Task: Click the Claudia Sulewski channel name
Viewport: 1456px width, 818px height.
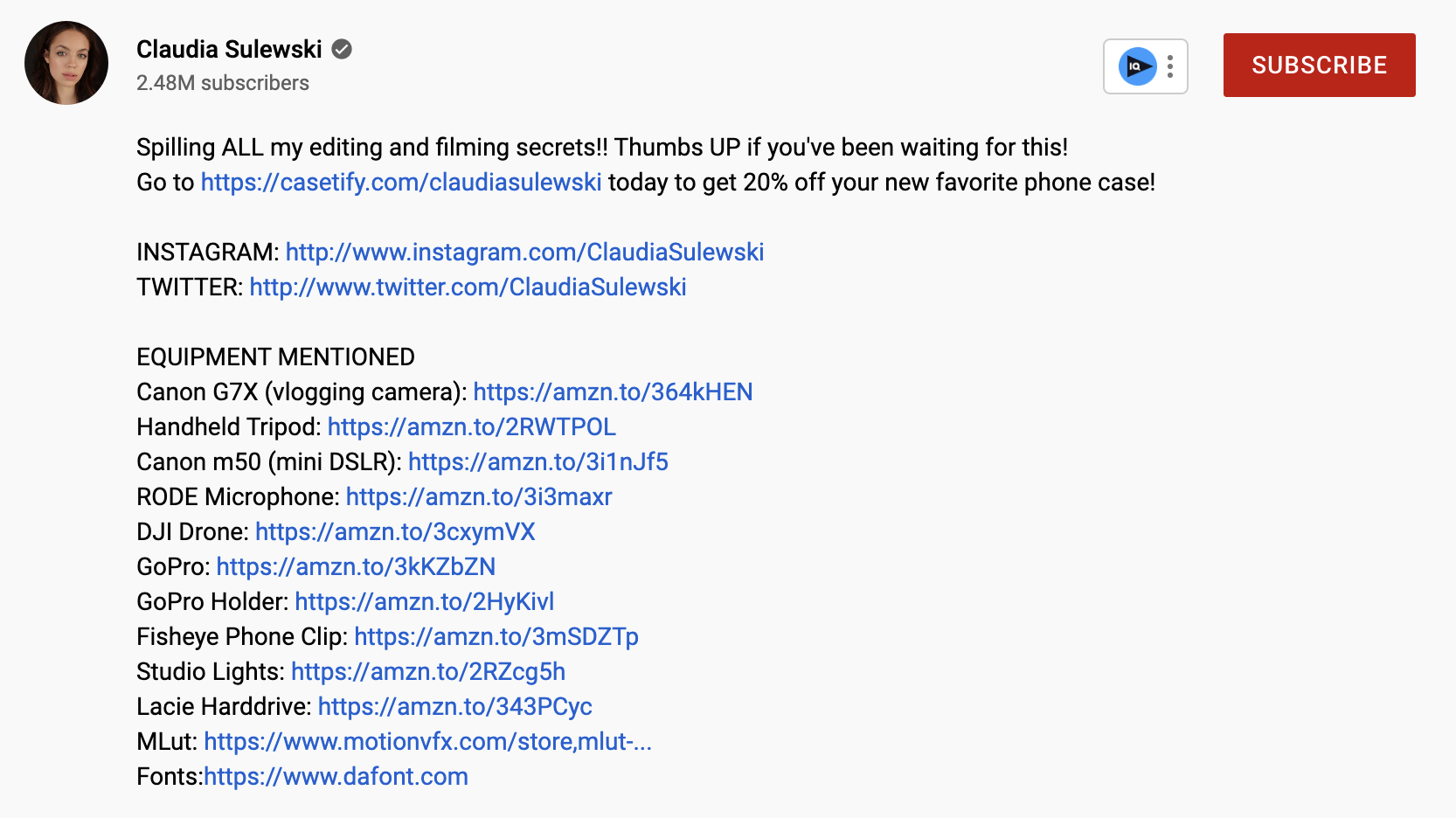Action: [x=229, y=49]
